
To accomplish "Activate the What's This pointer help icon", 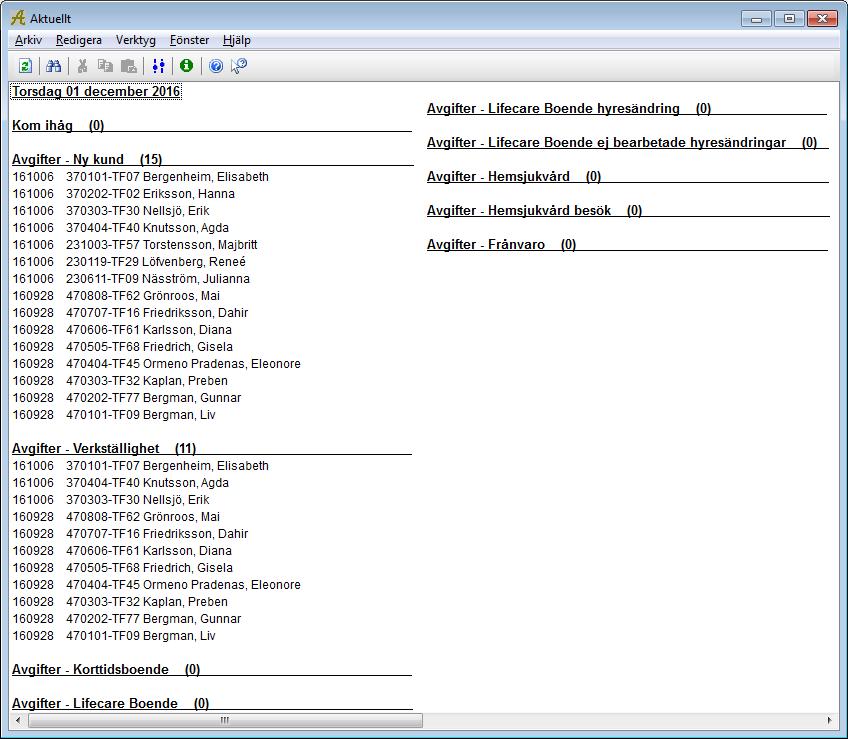I will coord(238,66).
